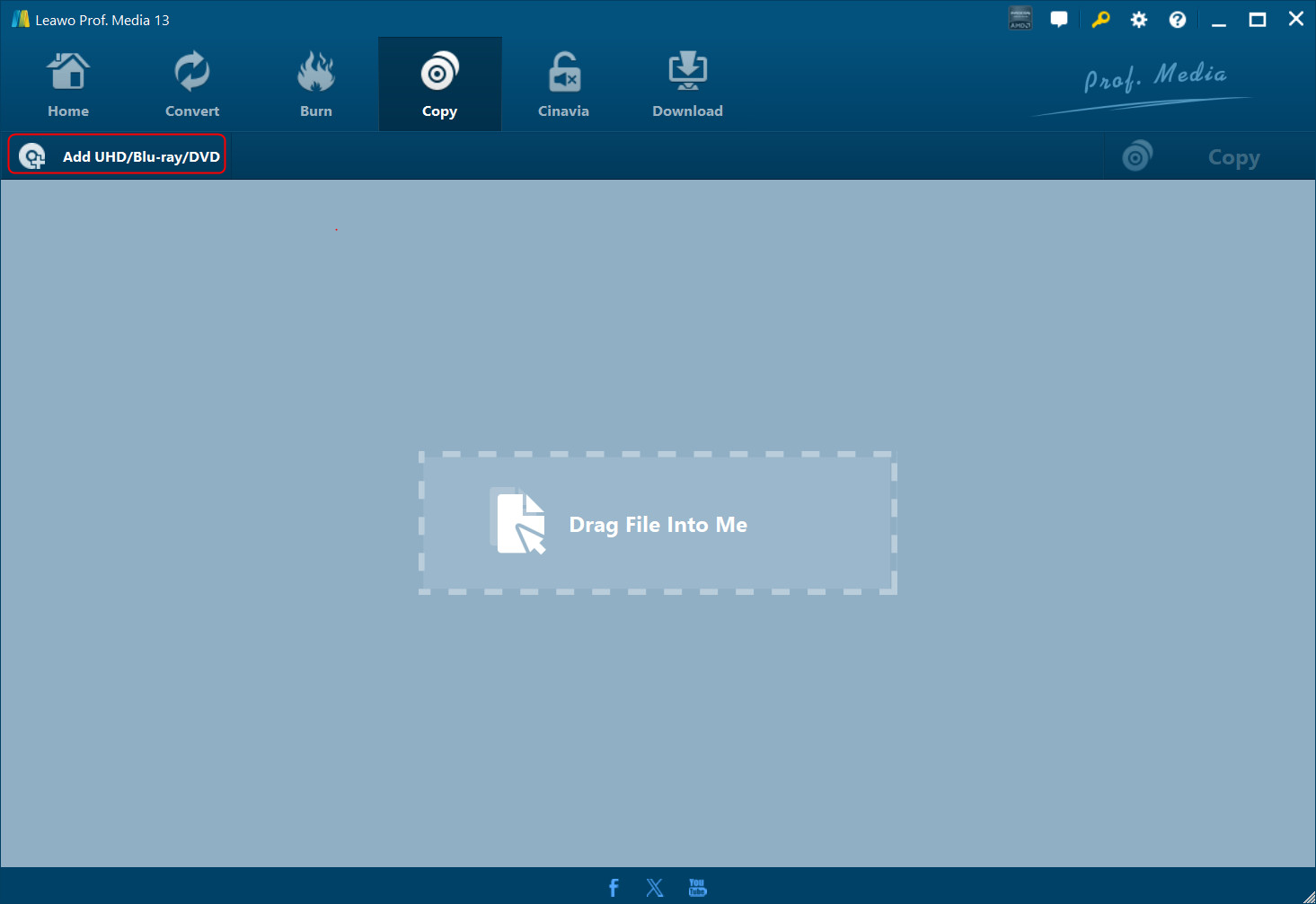This screenshot has height=904, width=1316.
Task: Click the feedback speech bubble icon
Action: tap(1059, 19)
